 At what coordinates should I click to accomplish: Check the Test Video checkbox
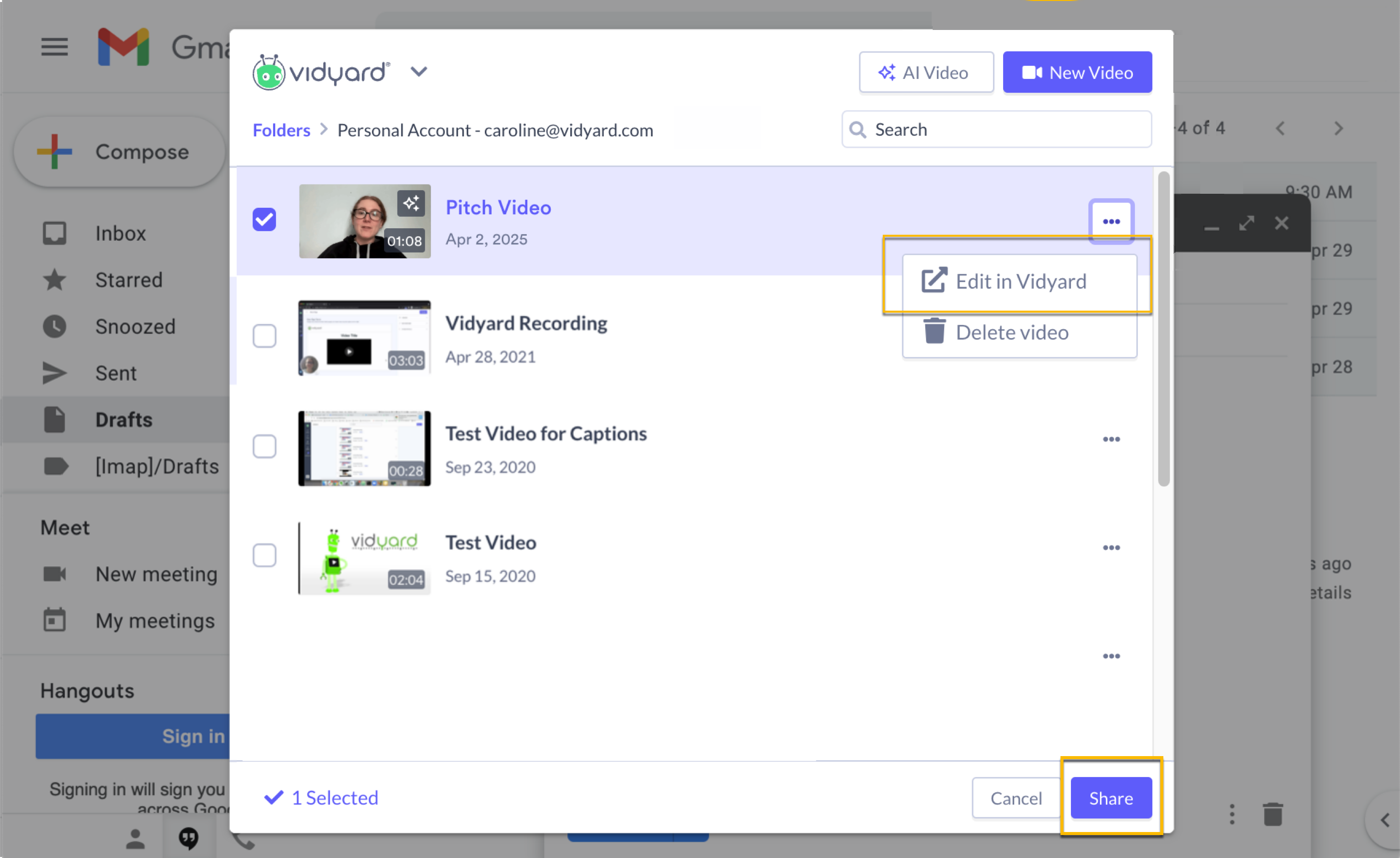coord(264,555)
